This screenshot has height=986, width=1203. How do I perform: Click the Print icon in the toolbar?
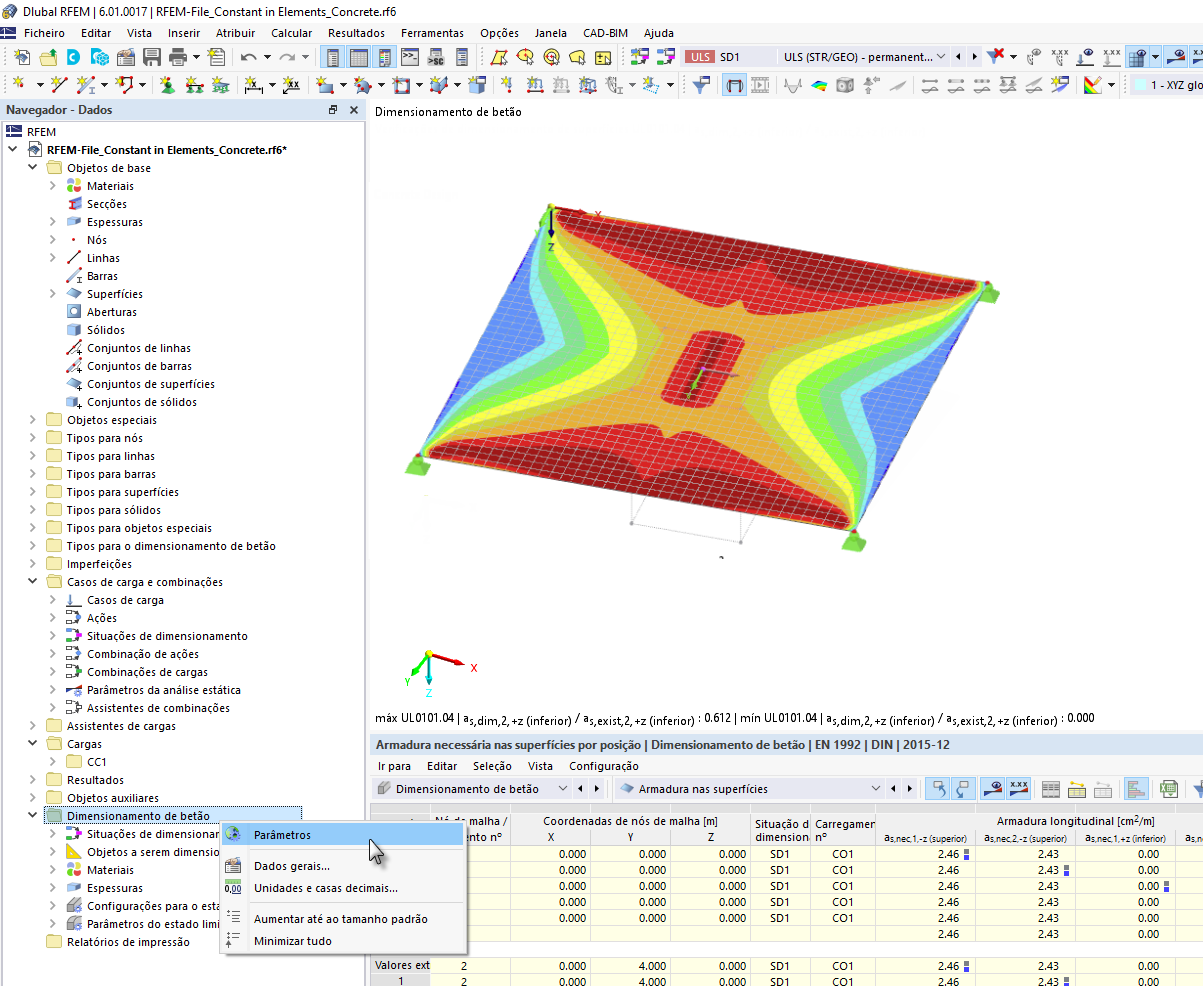click(178, 57)
